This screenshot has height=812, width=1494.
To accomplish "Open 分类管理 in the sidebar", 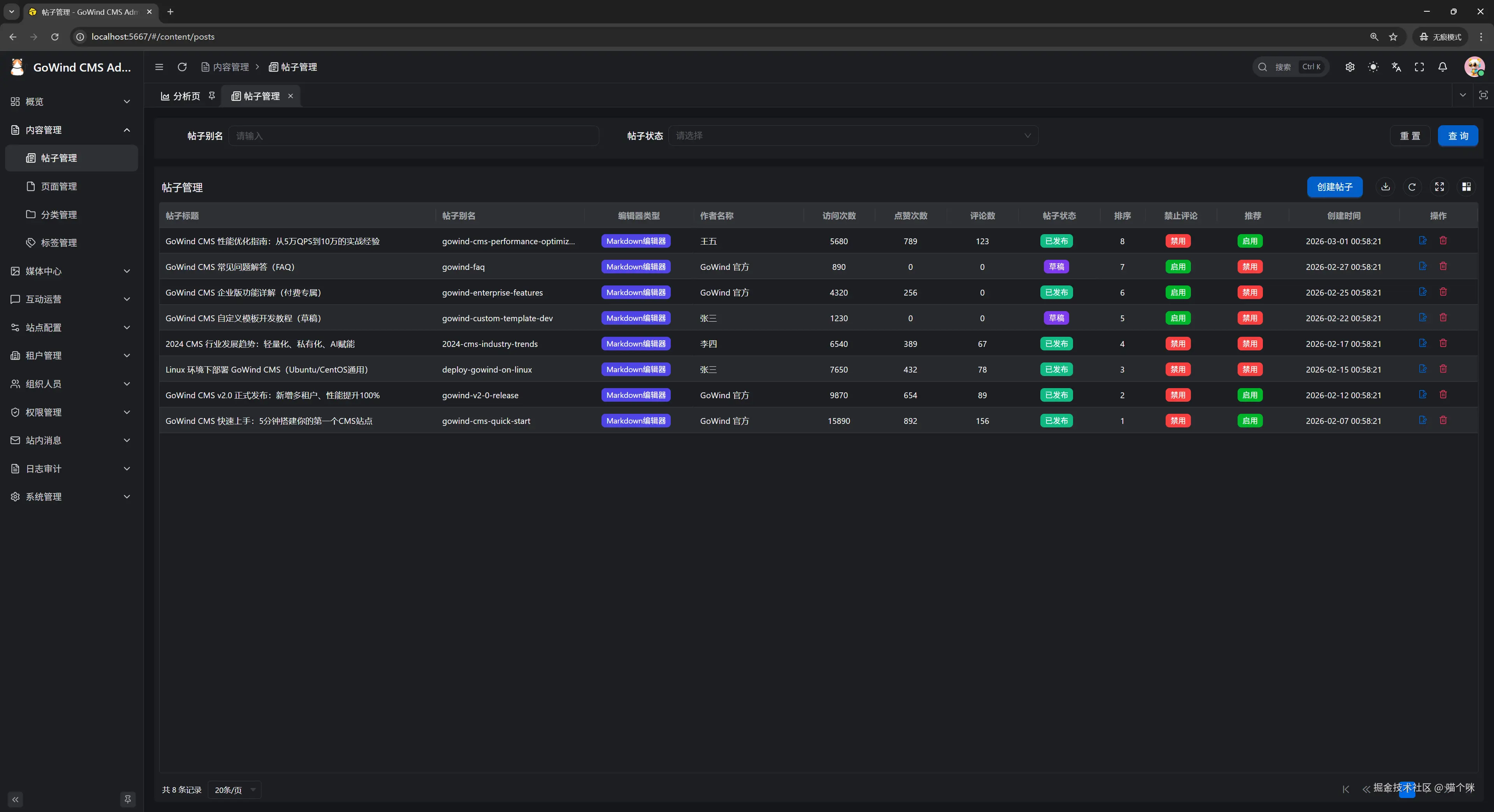I will (x=59, y=214).
